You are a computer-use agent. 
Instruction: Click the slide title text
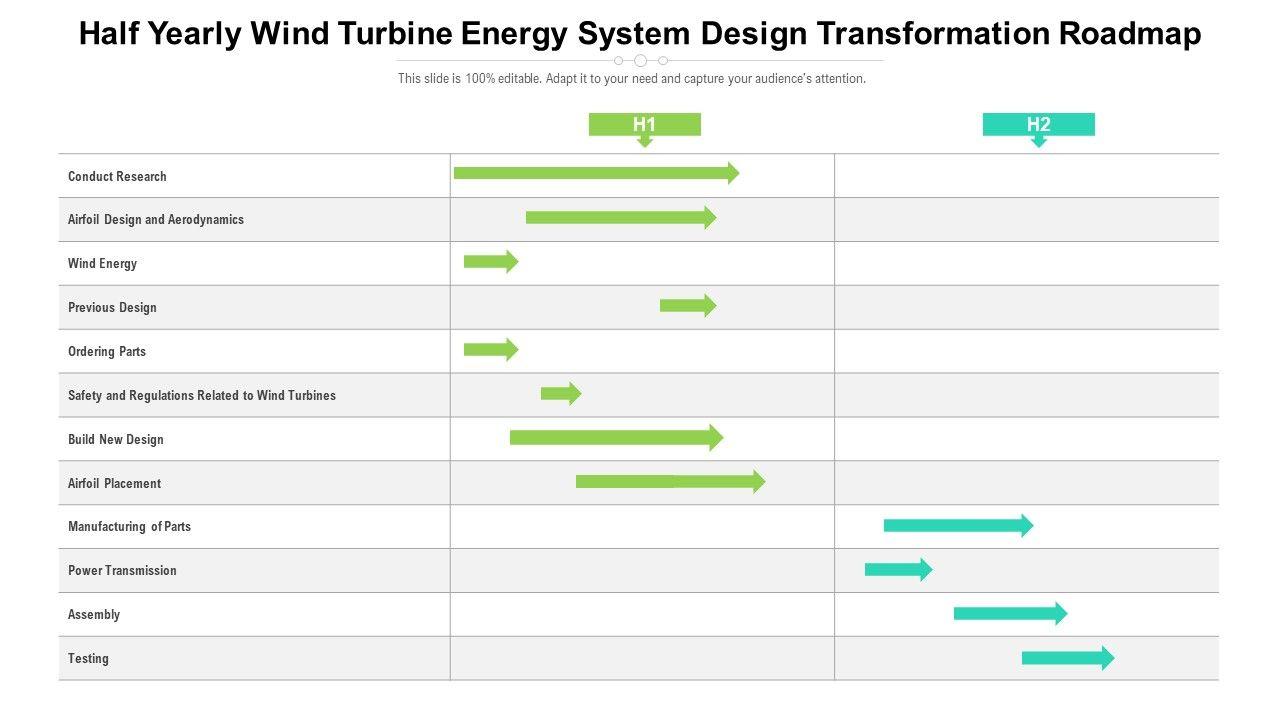tap(640, 34)
